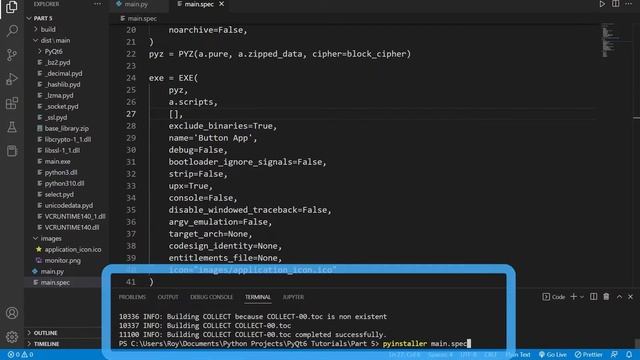This screenshot has height=360, width=640.
Task: Open the OUTPUT panel tab
Action: pos(168,297)
